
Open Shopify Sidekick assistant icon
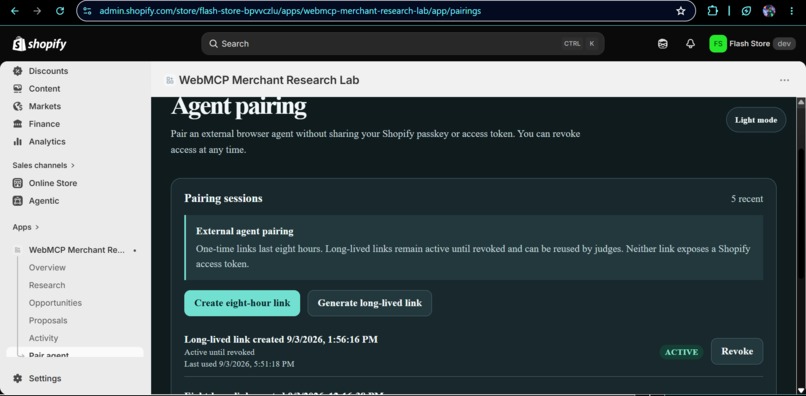pyautogui.click(x=663, y=44)
